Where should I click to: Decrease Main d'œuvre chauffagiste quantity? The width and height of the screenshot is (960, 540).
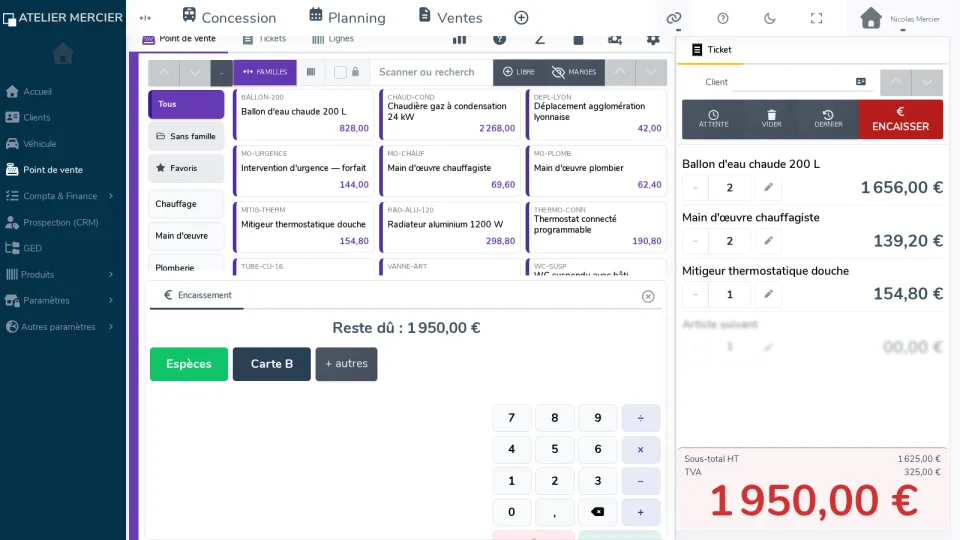(x=696, y=241)
